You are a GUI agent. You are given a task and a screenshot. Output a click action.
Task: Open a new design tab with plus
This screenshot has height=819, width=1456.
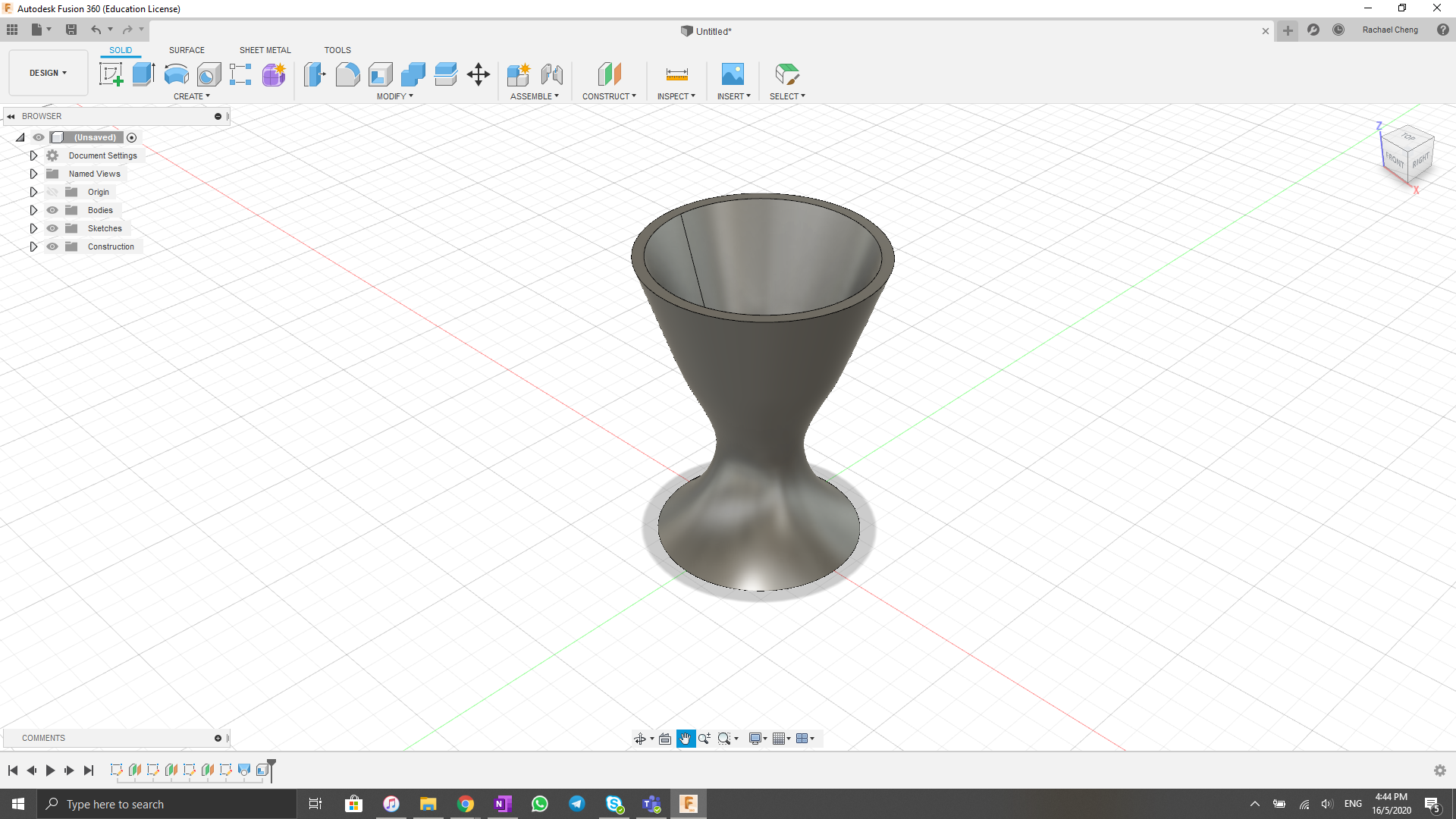pyautogui.click(x=1288, y=30)
